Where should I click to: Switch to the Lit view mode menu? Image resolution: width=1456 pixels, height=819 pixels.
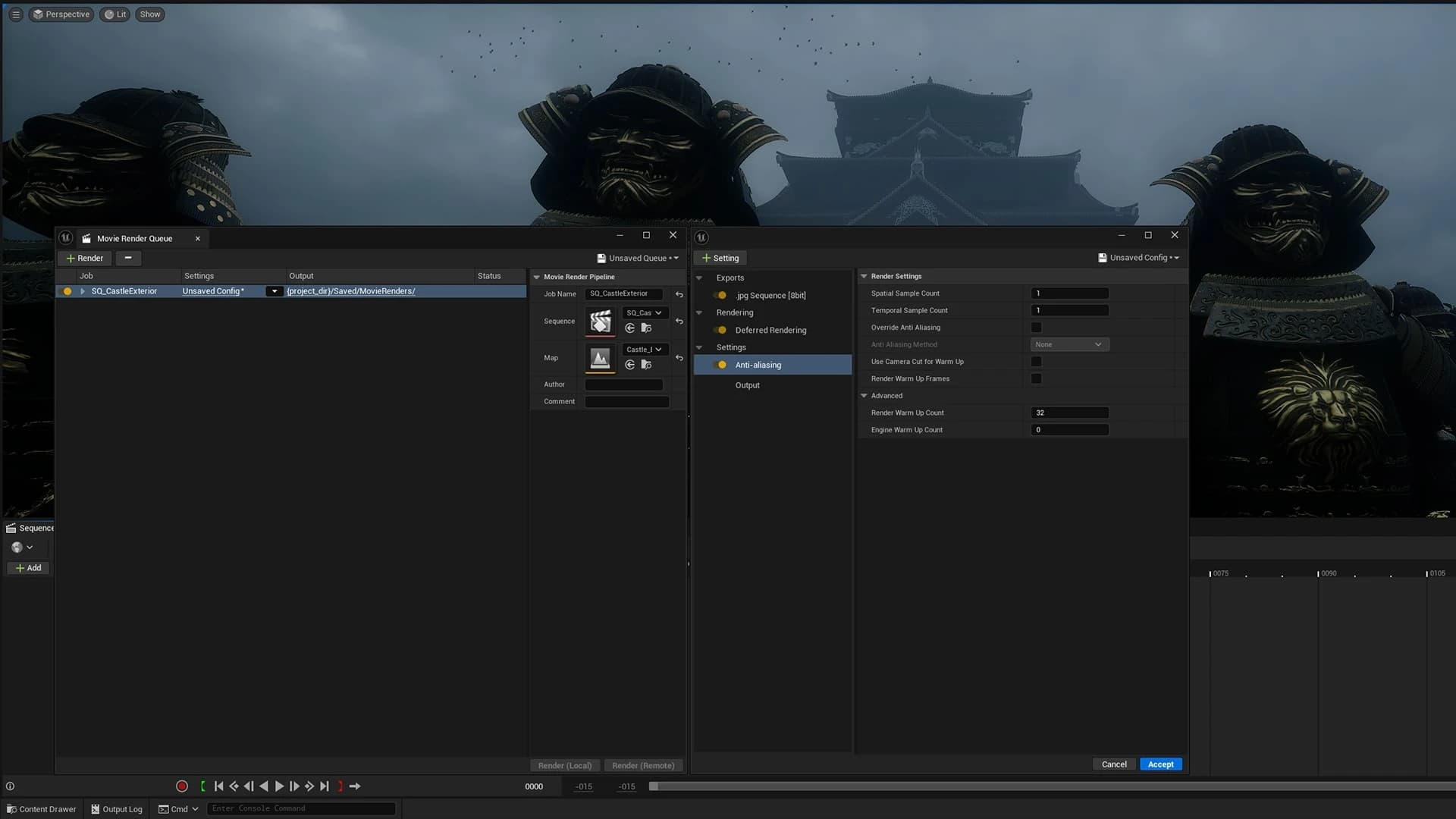pyautogui.click(x=114, y=14)
